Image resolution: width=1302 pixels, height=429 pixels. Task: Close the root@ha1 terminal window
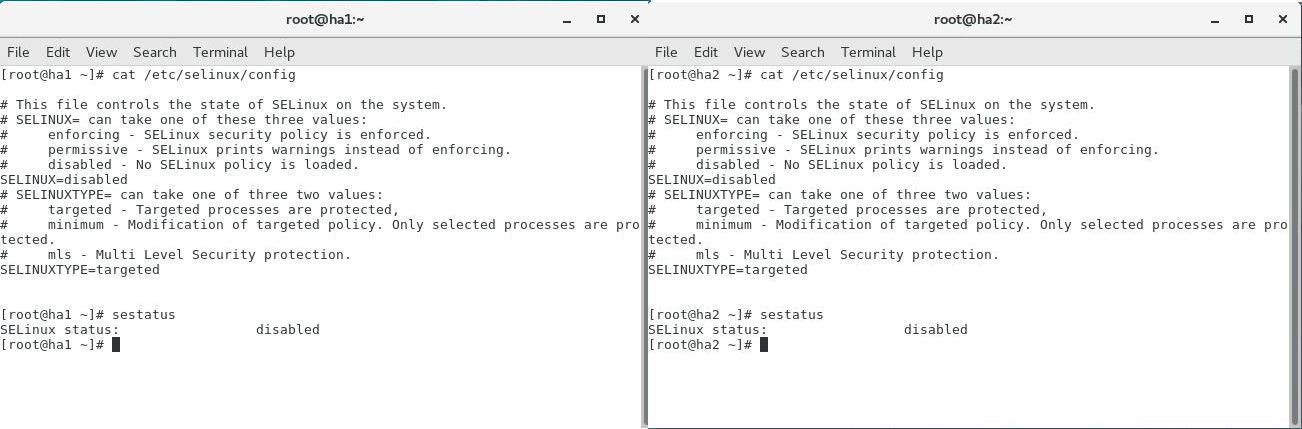click(x=635, y=19)
